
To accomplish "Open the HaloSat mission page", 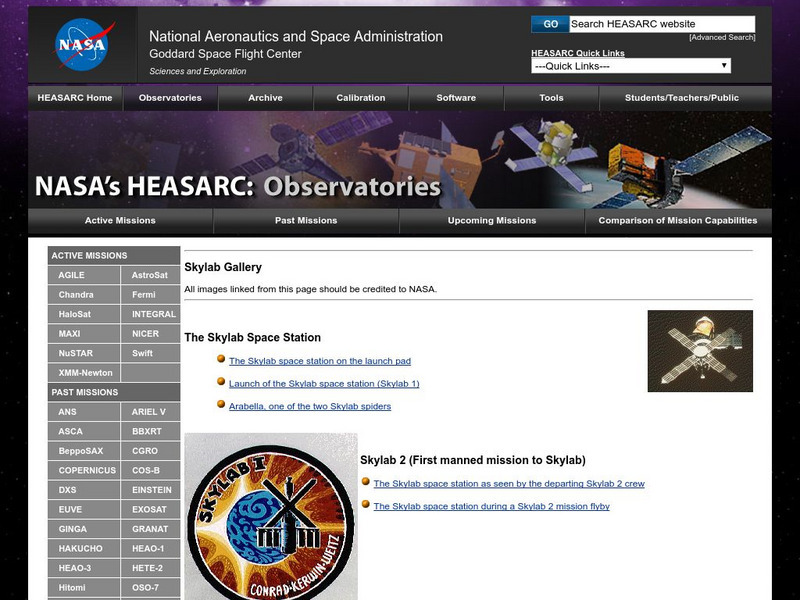I will tap(84, 314).
